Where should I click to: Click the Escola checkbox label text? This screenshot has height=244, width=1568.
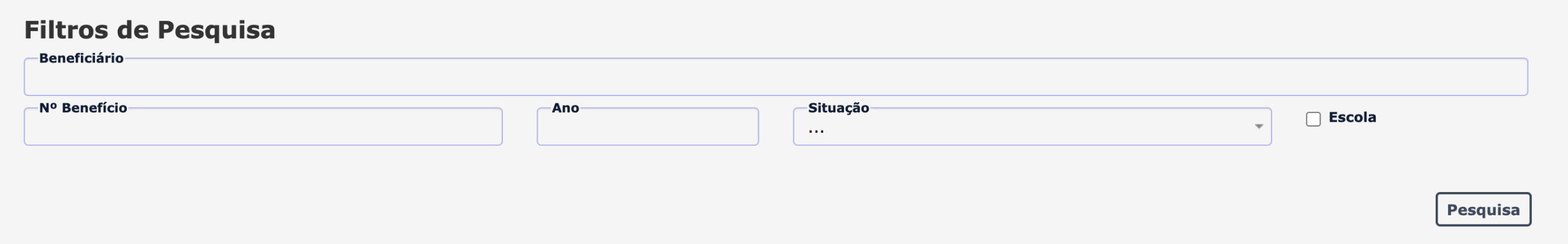coord(1352,117)
